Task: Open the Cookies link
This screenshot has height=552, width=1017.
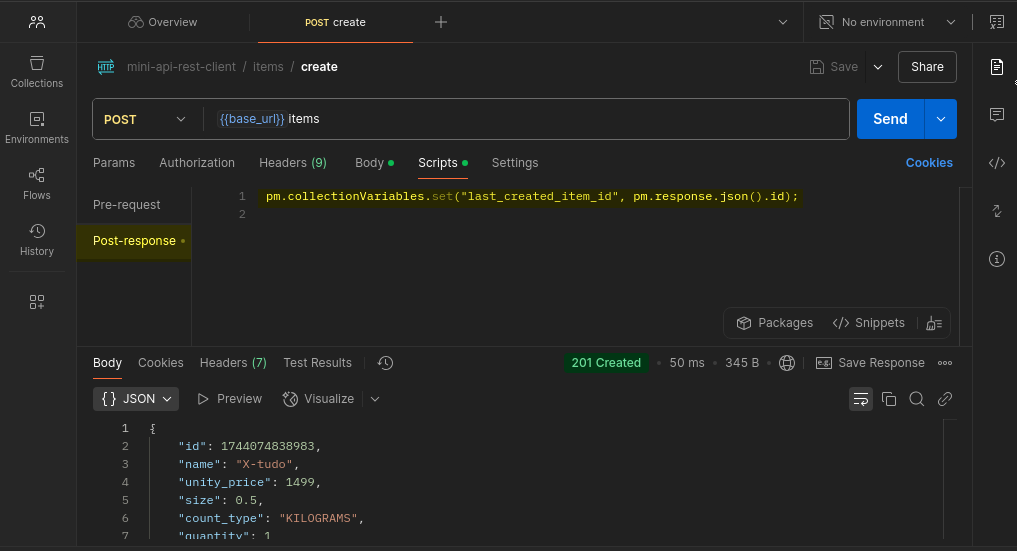Action: (929, 163)
